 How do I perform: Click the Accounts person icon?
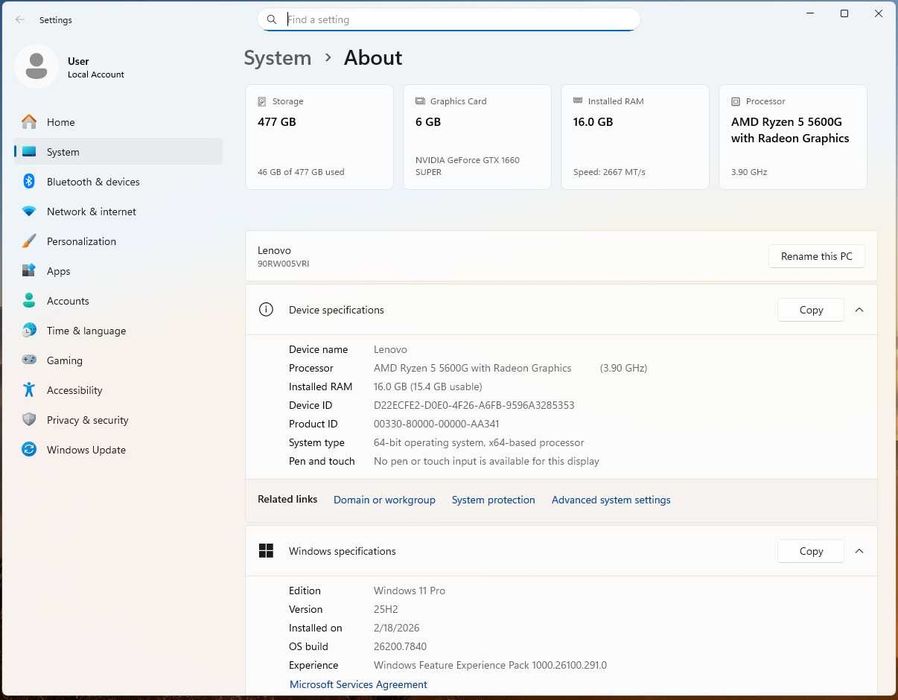point(29,300)
